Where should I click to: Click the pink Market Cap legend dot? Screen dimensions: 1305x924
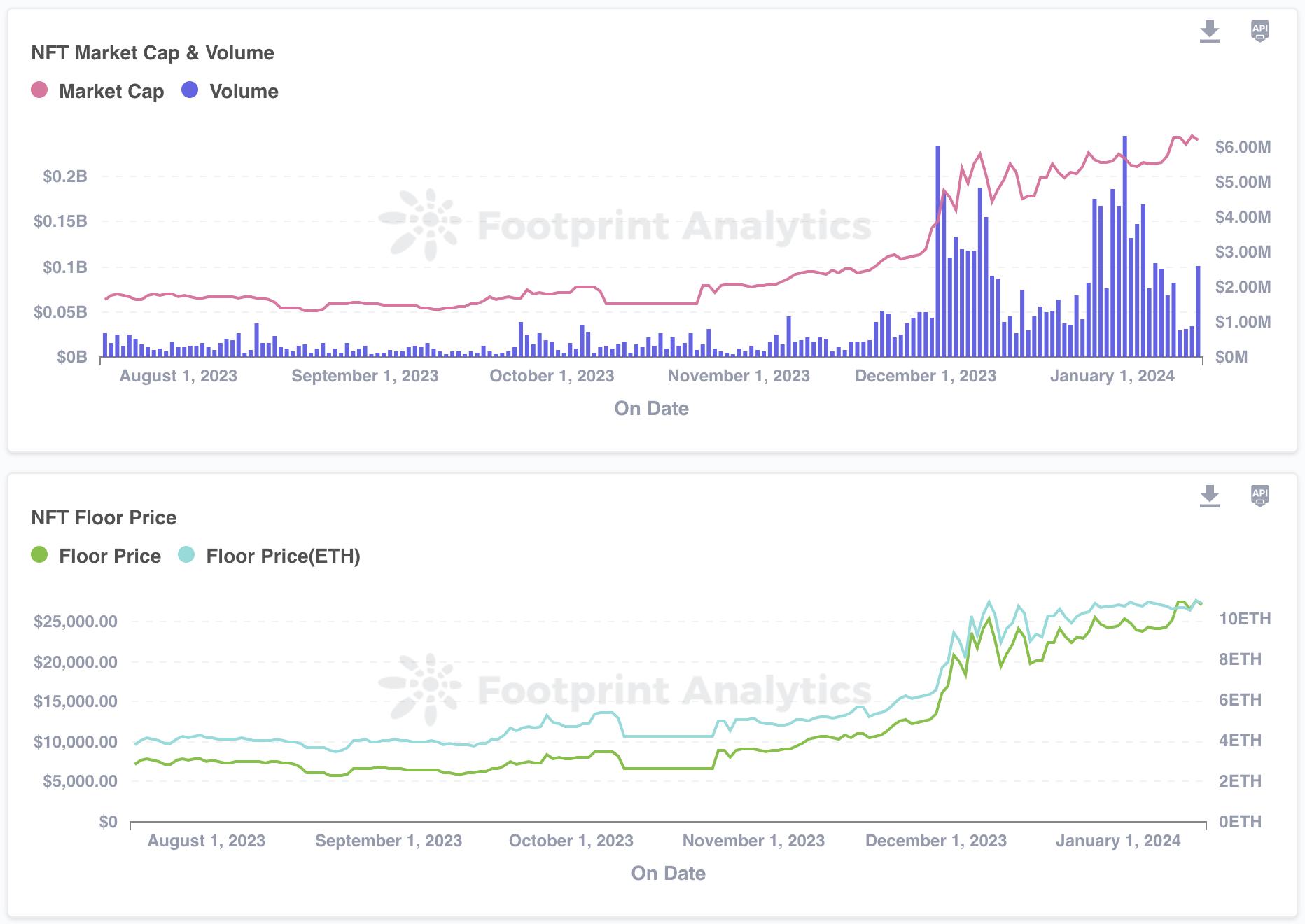coord(39,90)
